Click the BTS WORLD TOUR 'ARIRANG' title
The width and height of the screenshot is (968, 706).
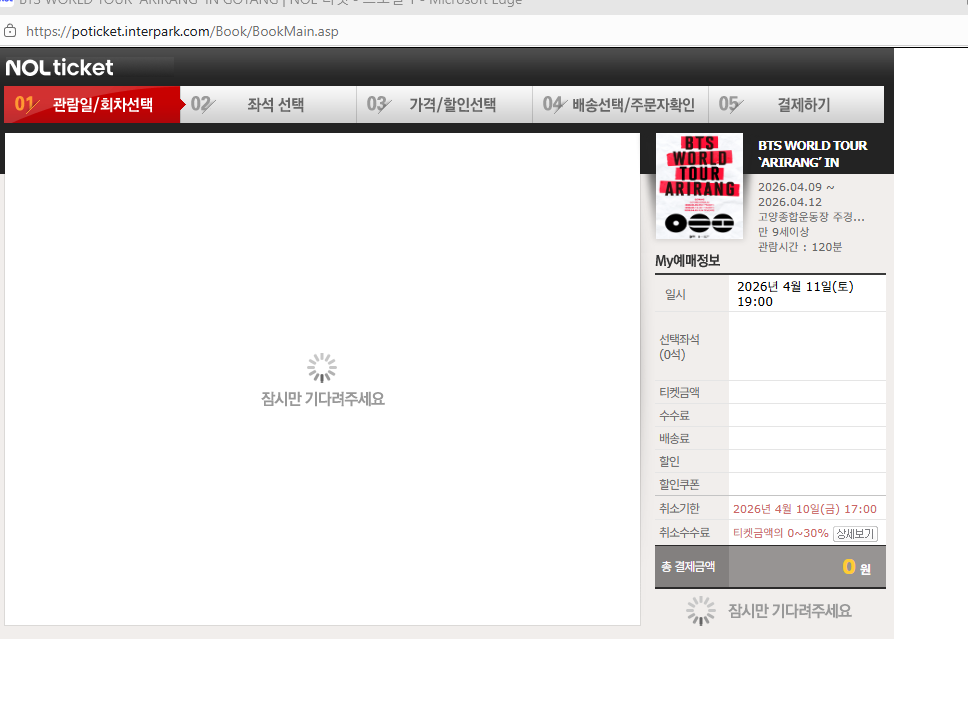click(x=812, y=154)
